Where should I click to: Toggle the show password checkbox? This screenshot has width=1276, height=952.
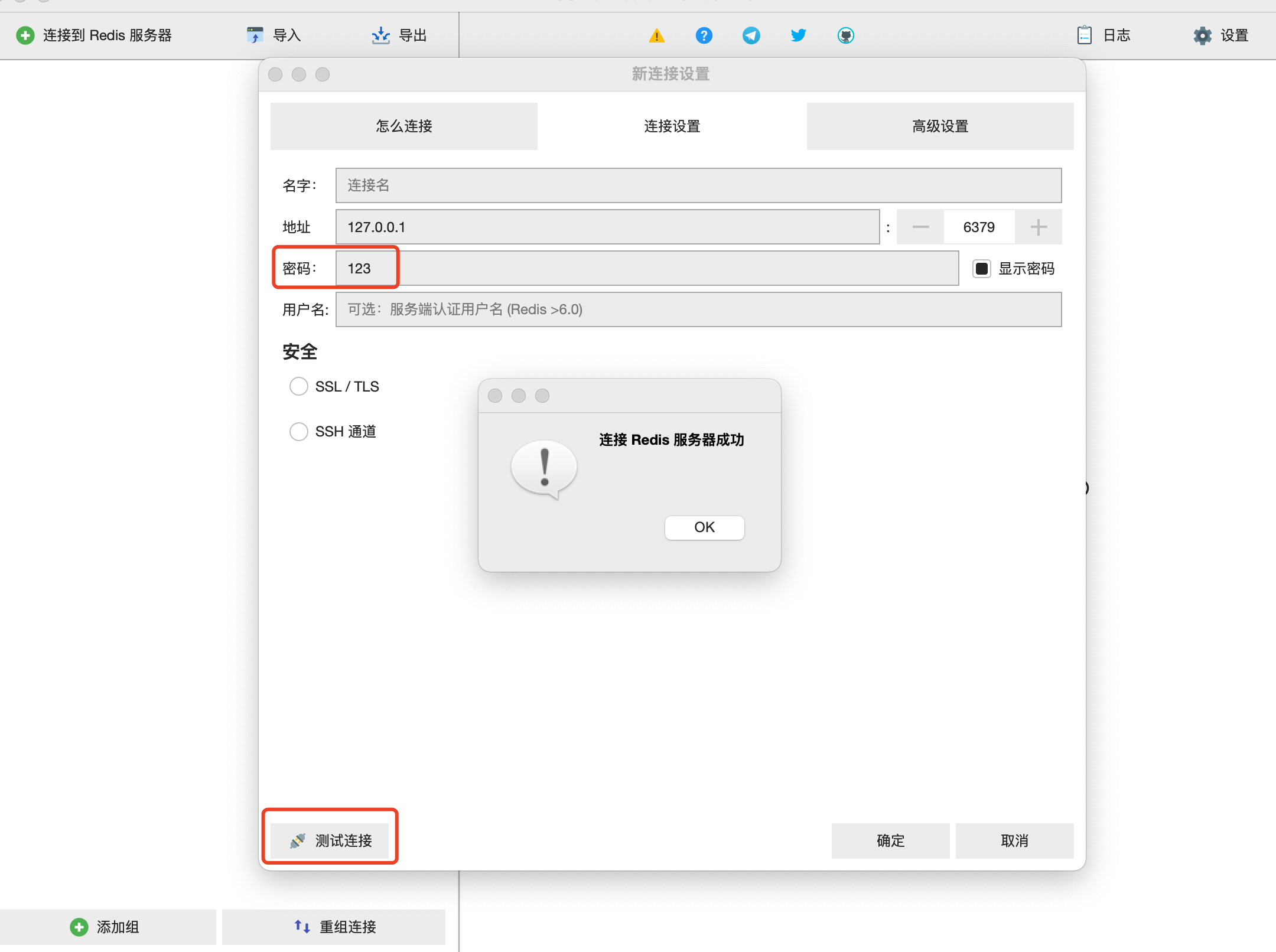981,269
